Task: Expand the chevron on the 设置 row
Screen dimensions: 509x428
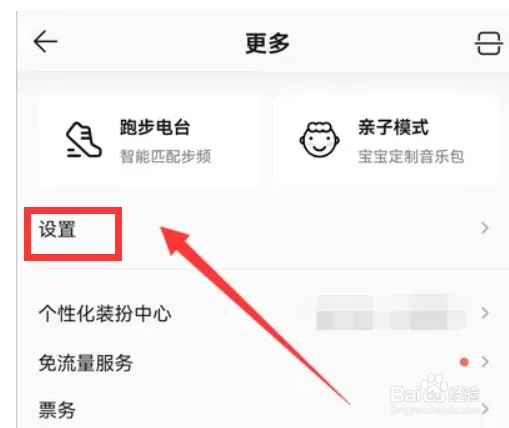Action: (x=485, y=228)
